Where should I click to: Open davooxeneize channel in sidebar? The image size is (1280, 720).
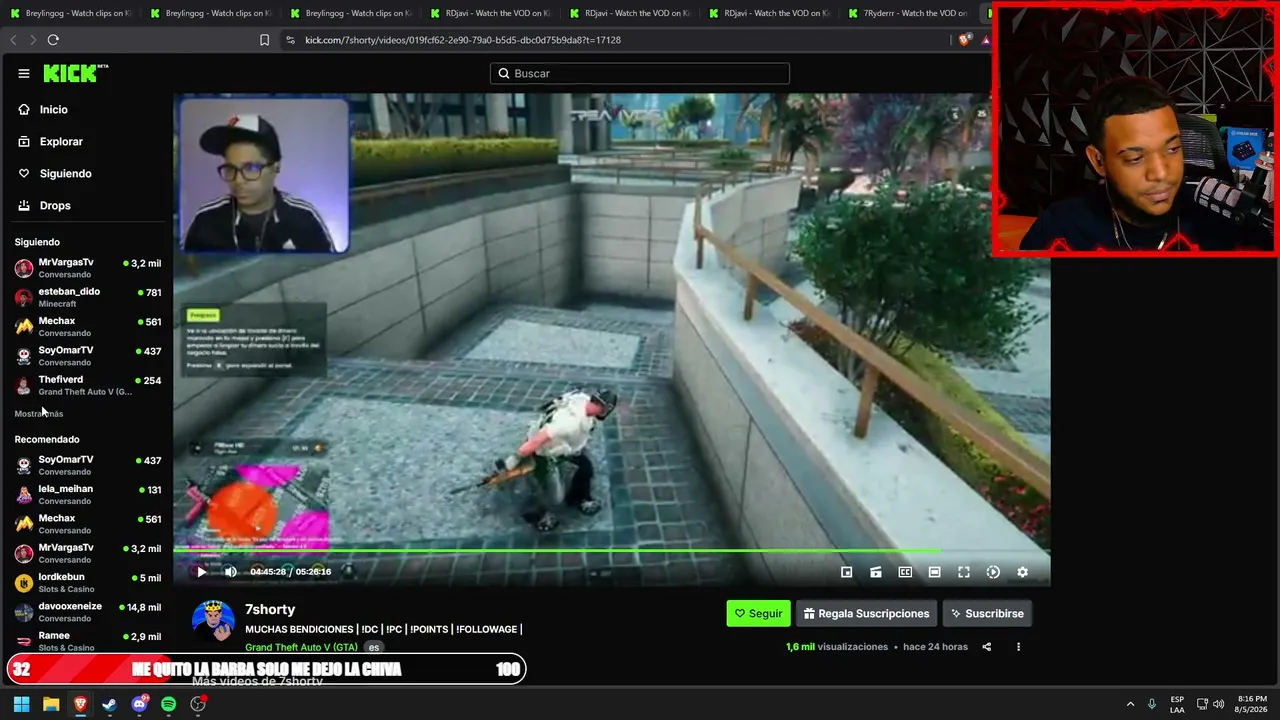click(x=87, y=612)
